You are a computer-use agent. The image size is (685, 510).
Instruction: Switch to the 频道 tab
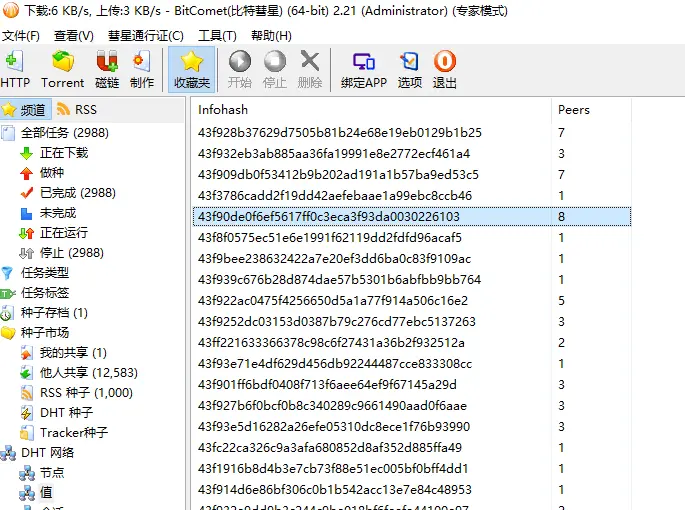pyautogui.click(x=25, y=109)
